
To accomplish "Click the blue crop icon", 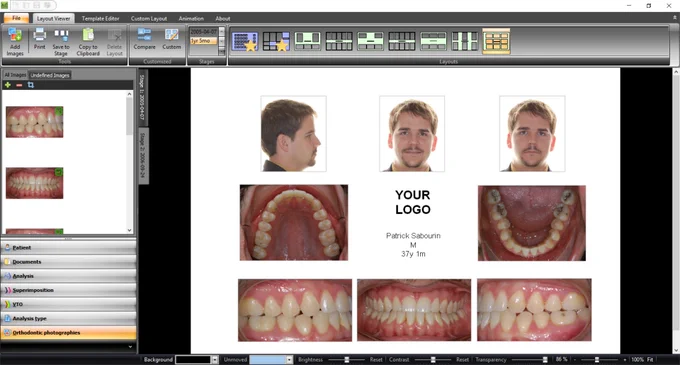I will click(31, 85).
